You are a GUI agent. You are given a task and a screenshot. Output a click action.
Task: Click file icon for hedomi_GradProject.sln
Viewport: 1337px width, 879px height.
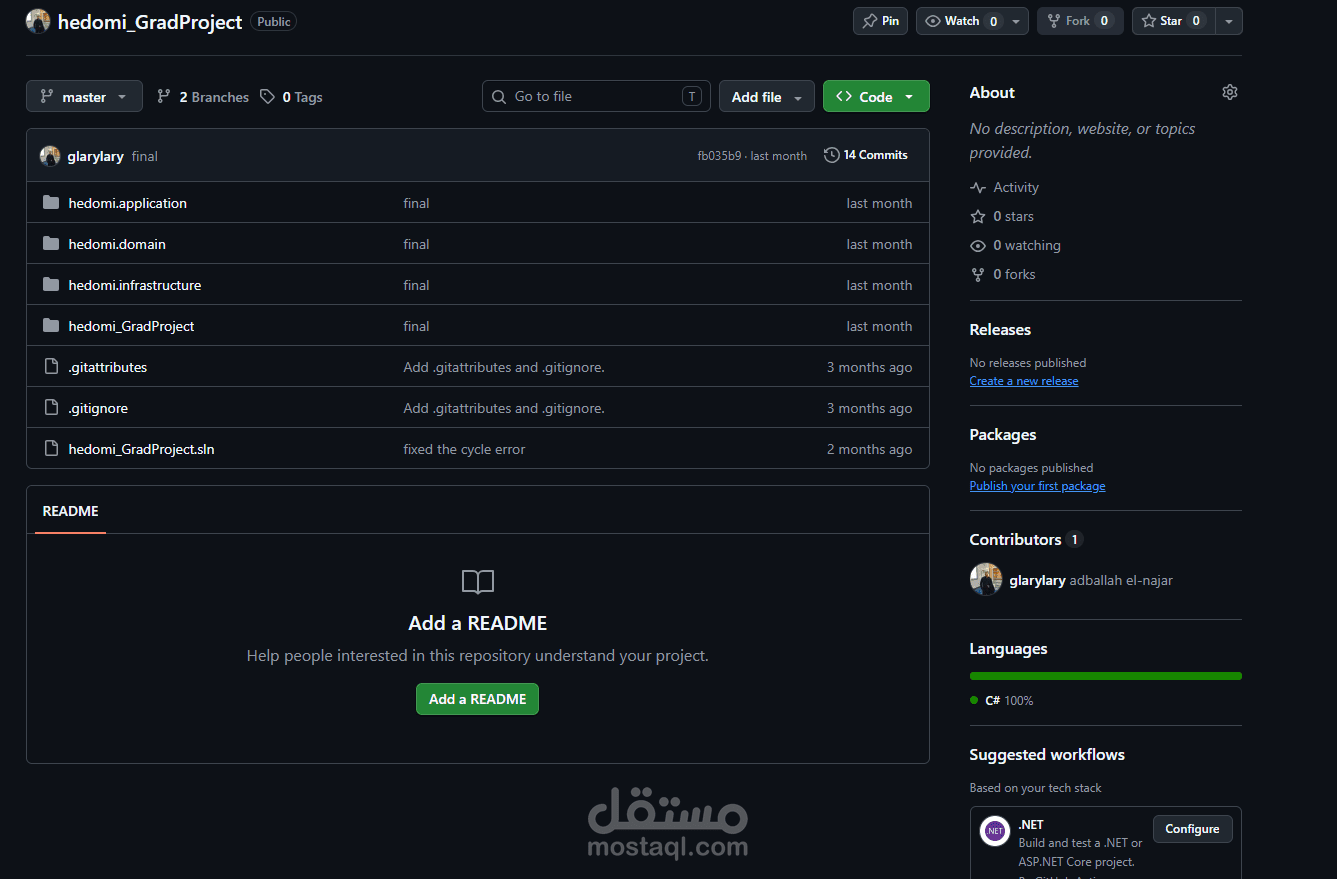(x=51, y=449)
